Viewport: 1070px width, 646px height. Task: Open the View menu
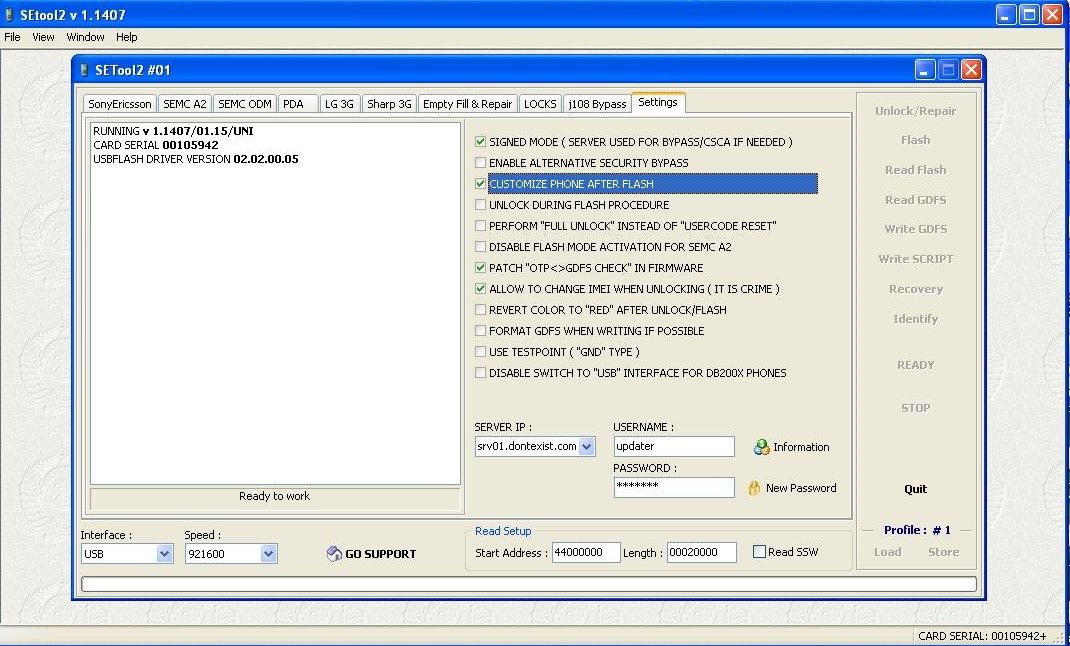coord(43,37)
